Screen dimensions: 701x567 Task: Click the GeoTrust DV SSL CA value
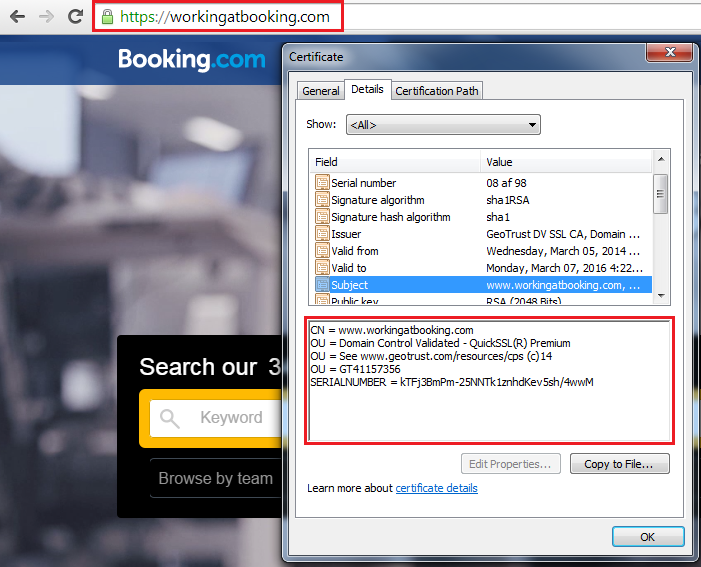tap(563, 234)
